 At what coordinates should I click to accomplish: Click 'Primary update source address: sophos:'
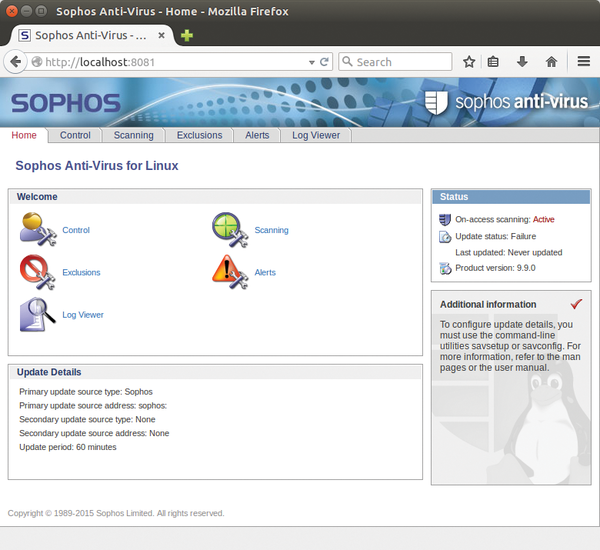pyautogui.click(x=93, y=405)
